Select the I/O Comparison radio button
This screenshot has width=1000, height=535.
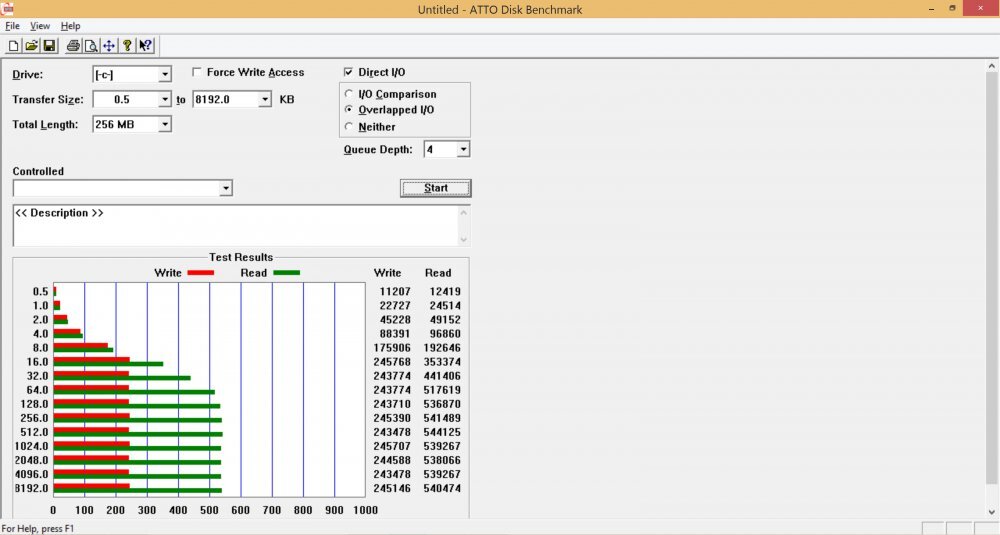pyautogui.click(x=349, y=94)
